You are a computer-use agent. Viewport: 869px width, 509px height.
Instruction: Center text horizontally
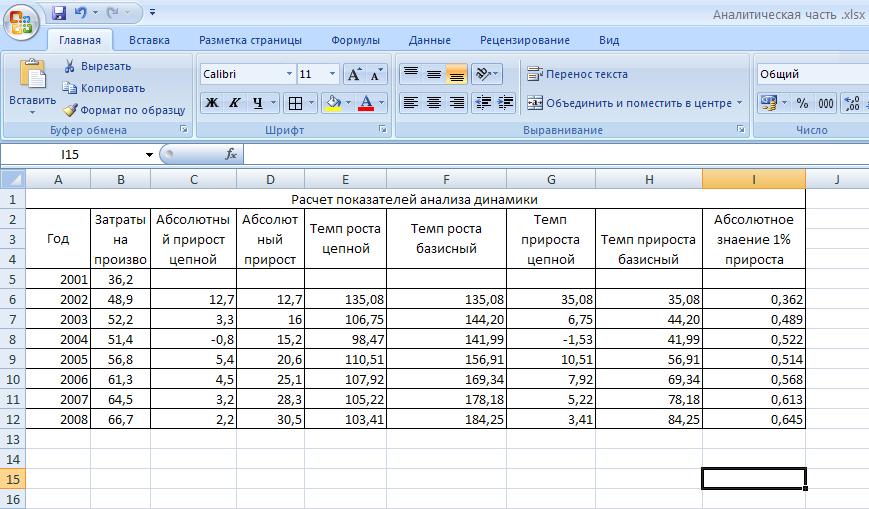[x=434, y=103]
